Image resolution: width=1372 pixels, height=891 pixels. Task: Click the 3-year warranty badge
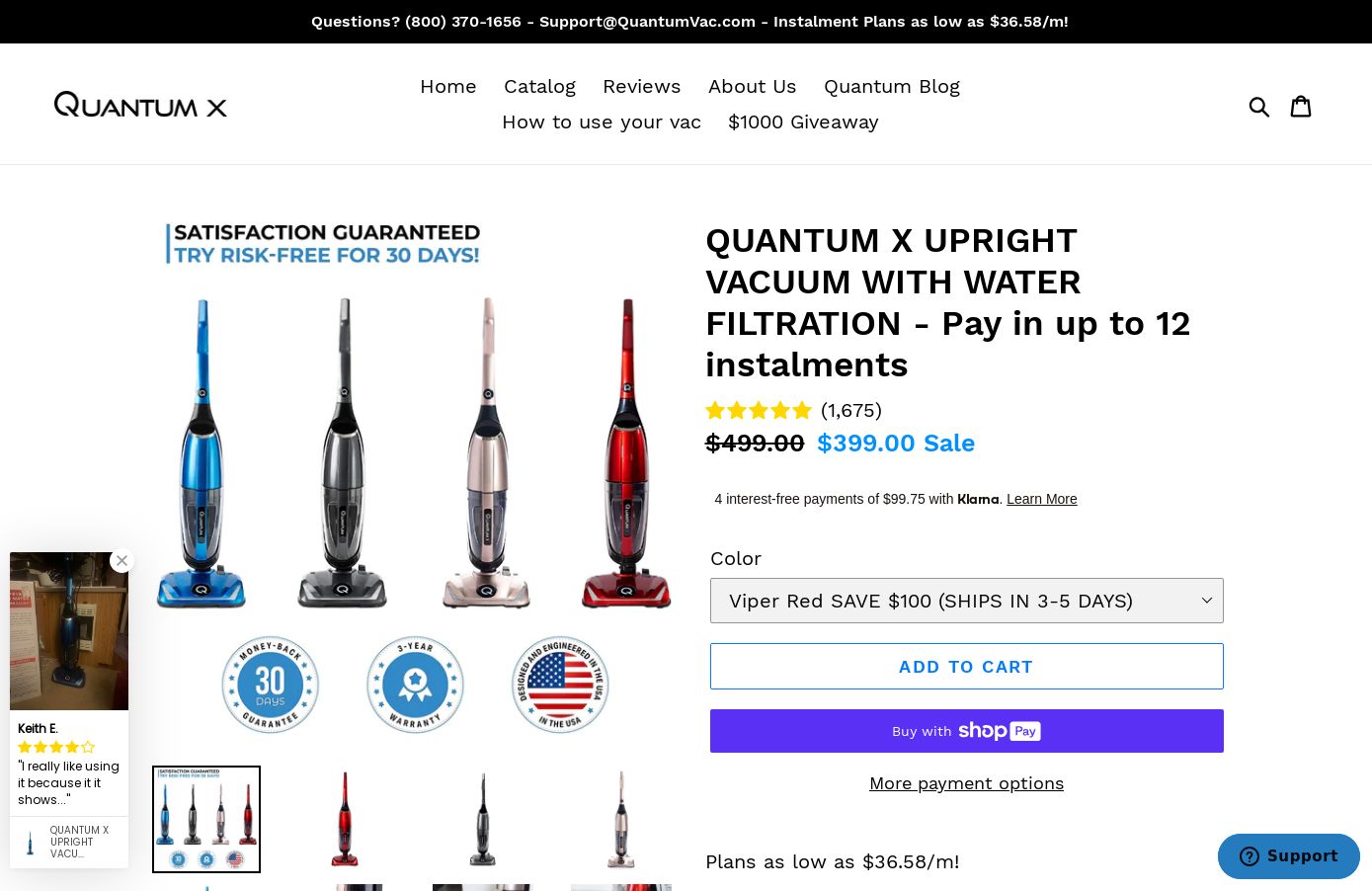(415, 685)
